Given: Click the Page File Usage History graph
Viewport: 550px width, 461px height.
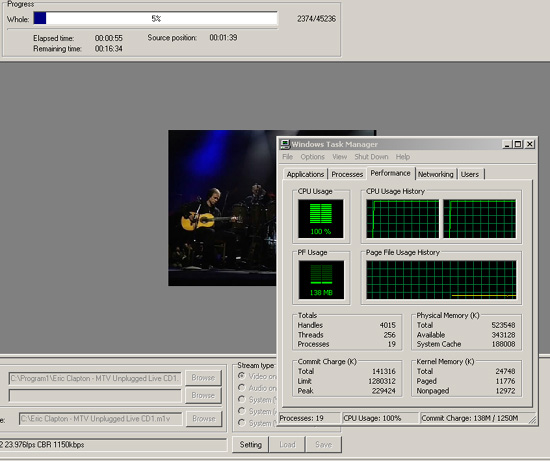Looking at the screenshot, I should click(x=441, y=280).
